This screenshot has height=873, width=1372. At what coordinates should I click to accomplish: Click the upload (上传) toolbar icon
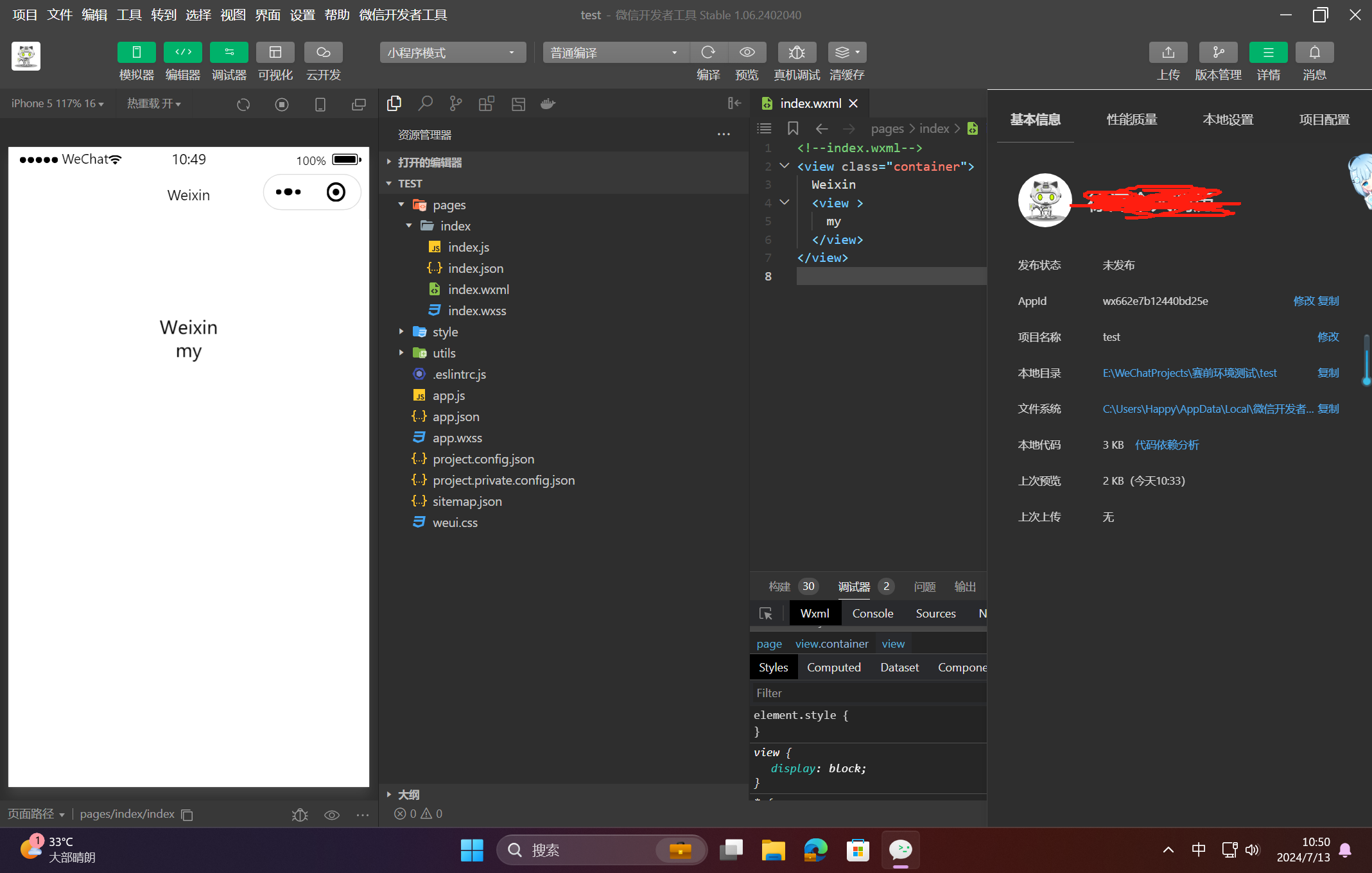[x=1168, y=53]
